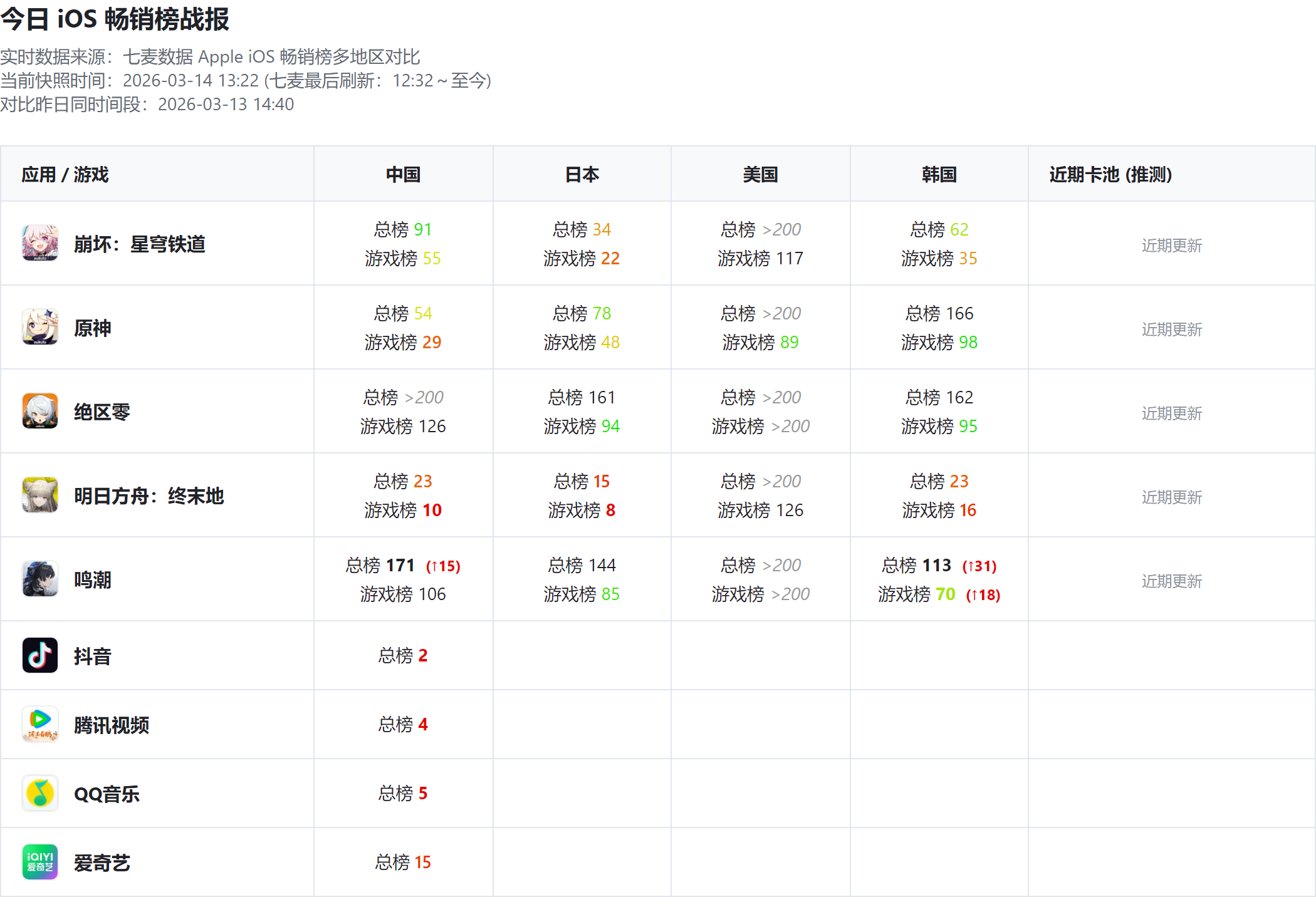Click 总榜 78 in the 原神 row

coord(582,313)
